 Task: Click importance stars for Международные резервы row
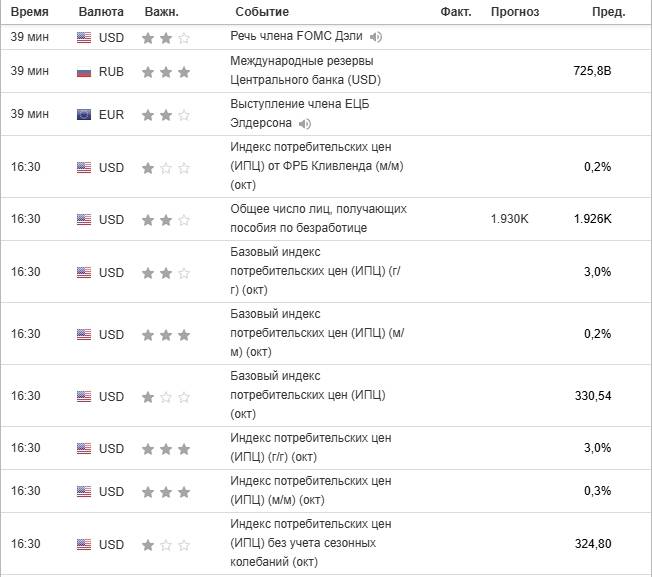tap(166, 72)
